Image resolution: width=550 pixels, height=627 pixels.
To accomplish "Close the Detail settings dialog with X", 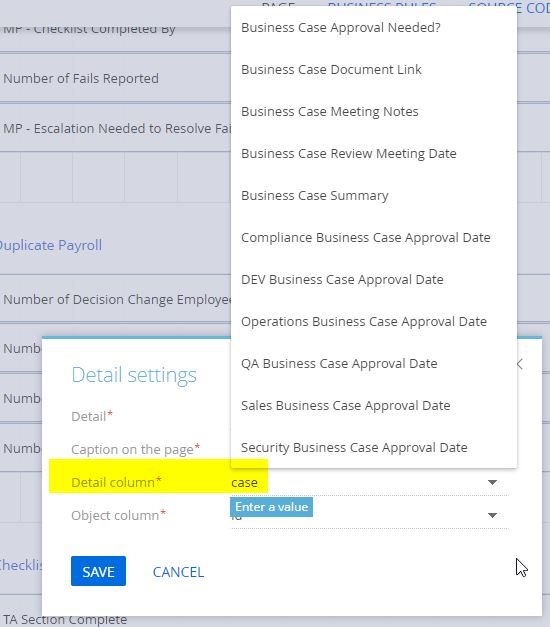I will pyautogui.click(x=520, y=364).
